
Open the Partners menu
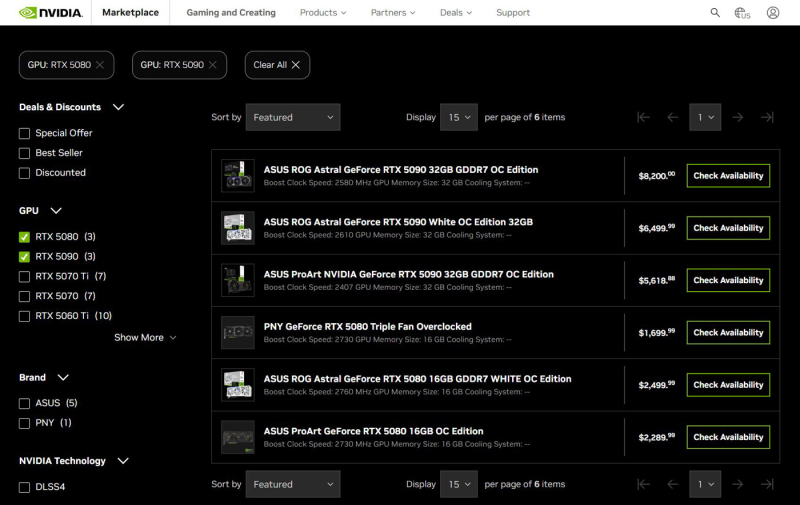[393, 13]
